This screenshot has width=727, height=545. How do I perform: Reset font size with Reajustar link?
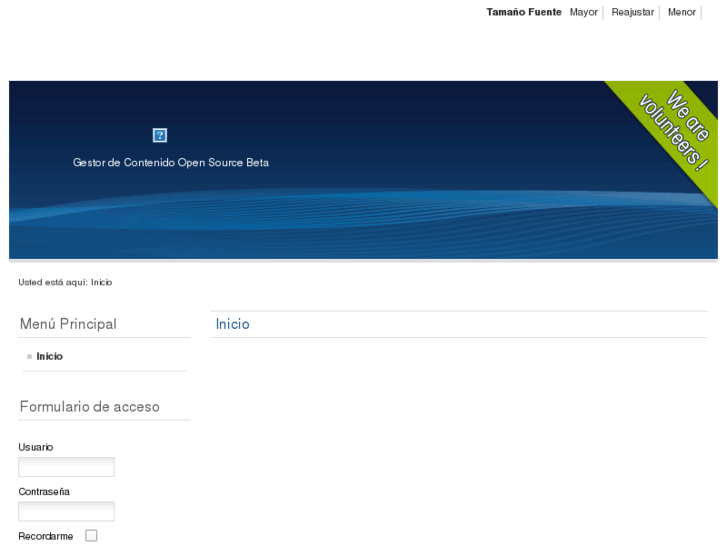[632, 12]
